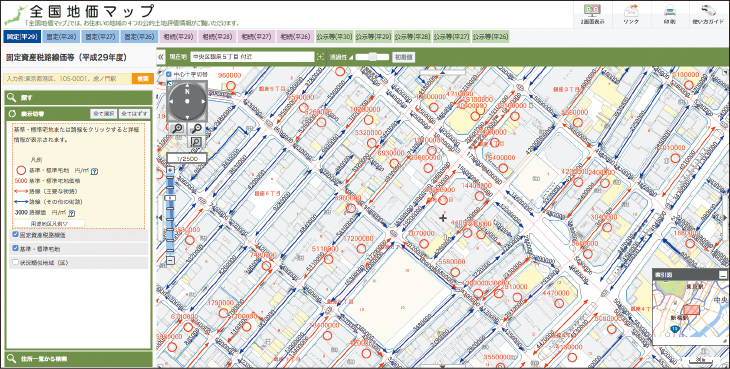Click magnifier icon in 住所一覧から検索 header

(x=12, y=359)
